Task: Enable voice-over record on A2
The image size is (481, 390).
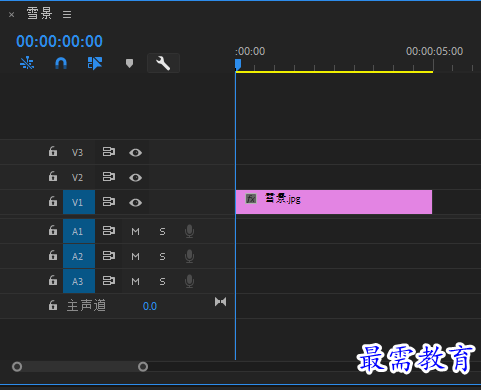Action: (x=189, y=256)
